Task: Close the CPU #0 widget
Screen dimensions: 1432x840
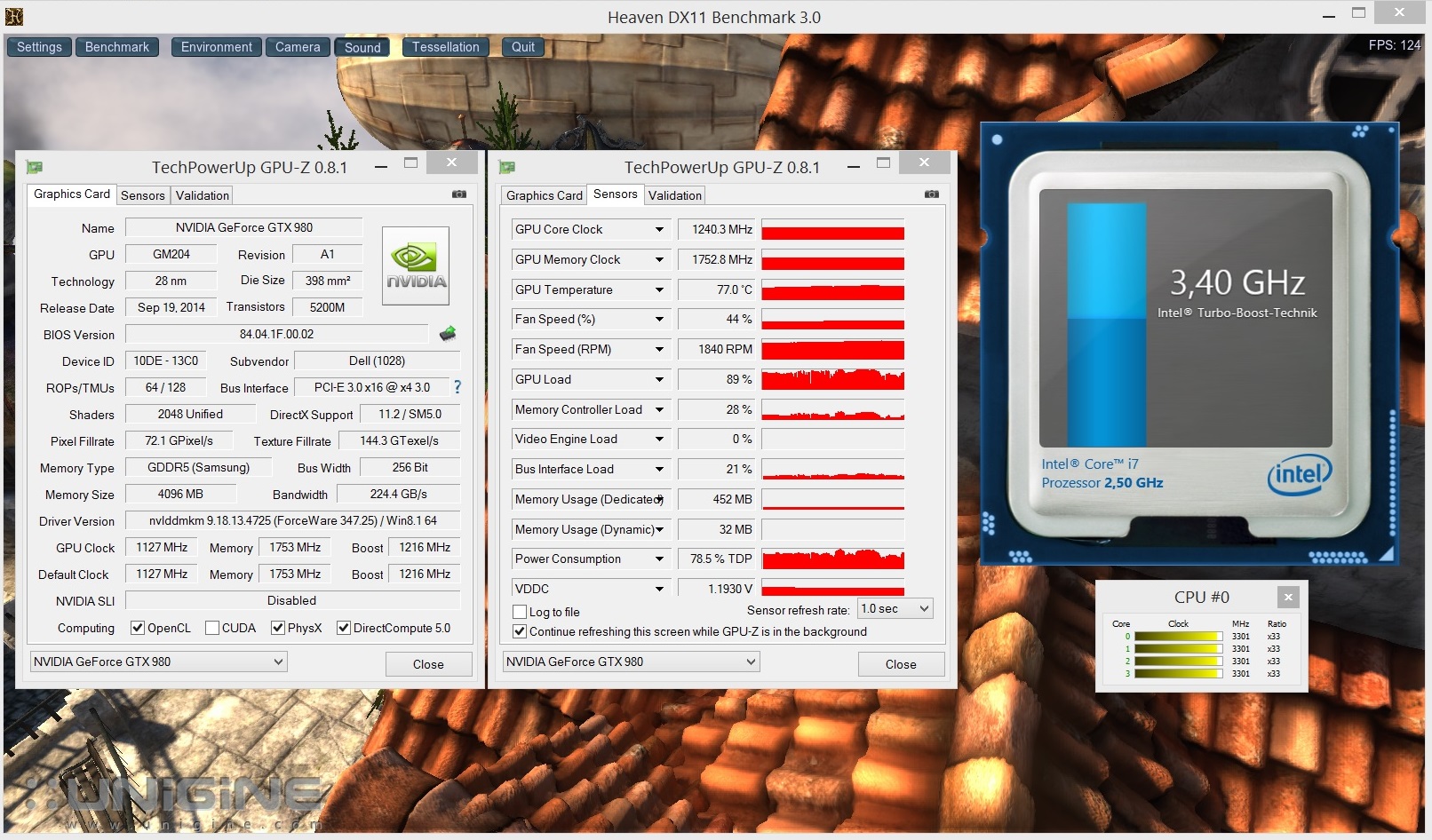Action: click(1288, 598)
